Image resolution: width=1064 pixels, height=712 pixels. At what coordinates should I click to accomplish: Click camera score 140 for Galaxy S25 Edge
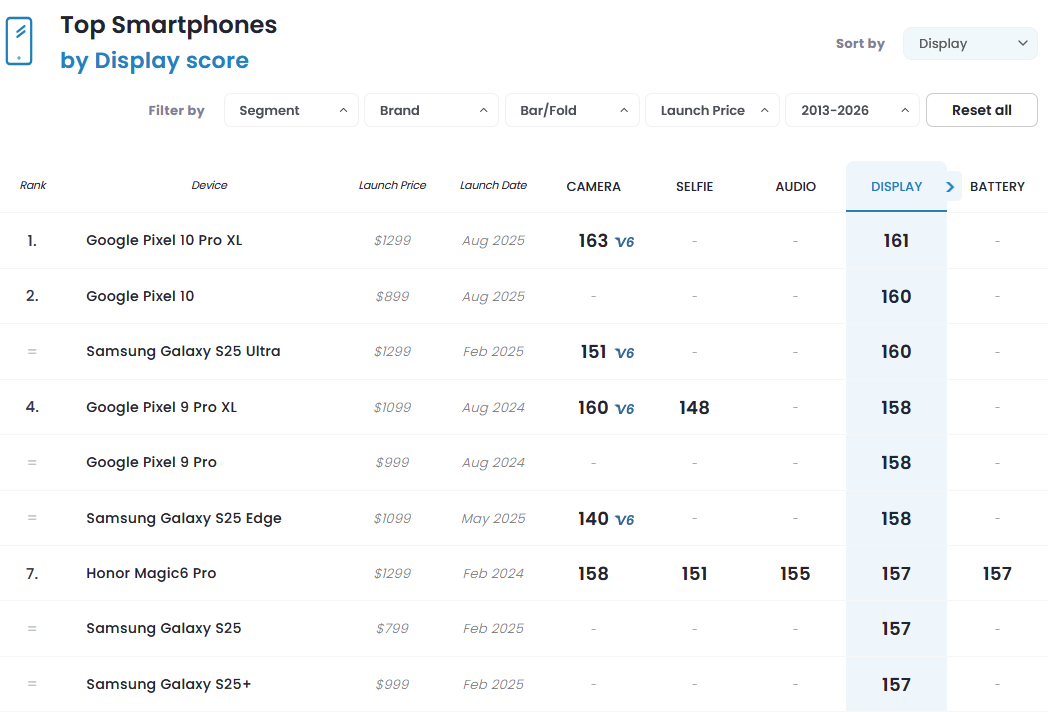point(593,519)
